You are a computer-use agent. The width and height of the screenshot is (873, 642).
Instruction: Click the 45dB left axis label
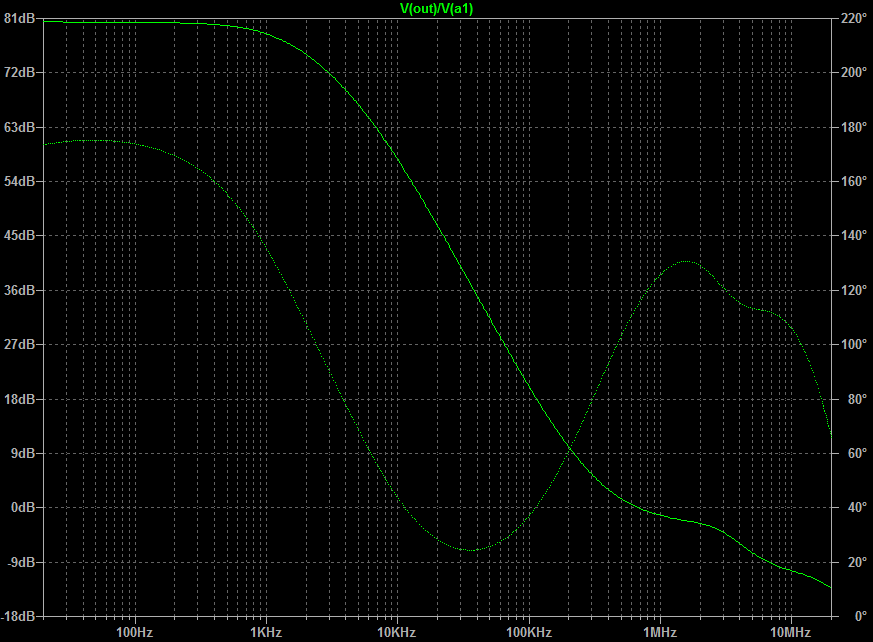click(19, 236)
